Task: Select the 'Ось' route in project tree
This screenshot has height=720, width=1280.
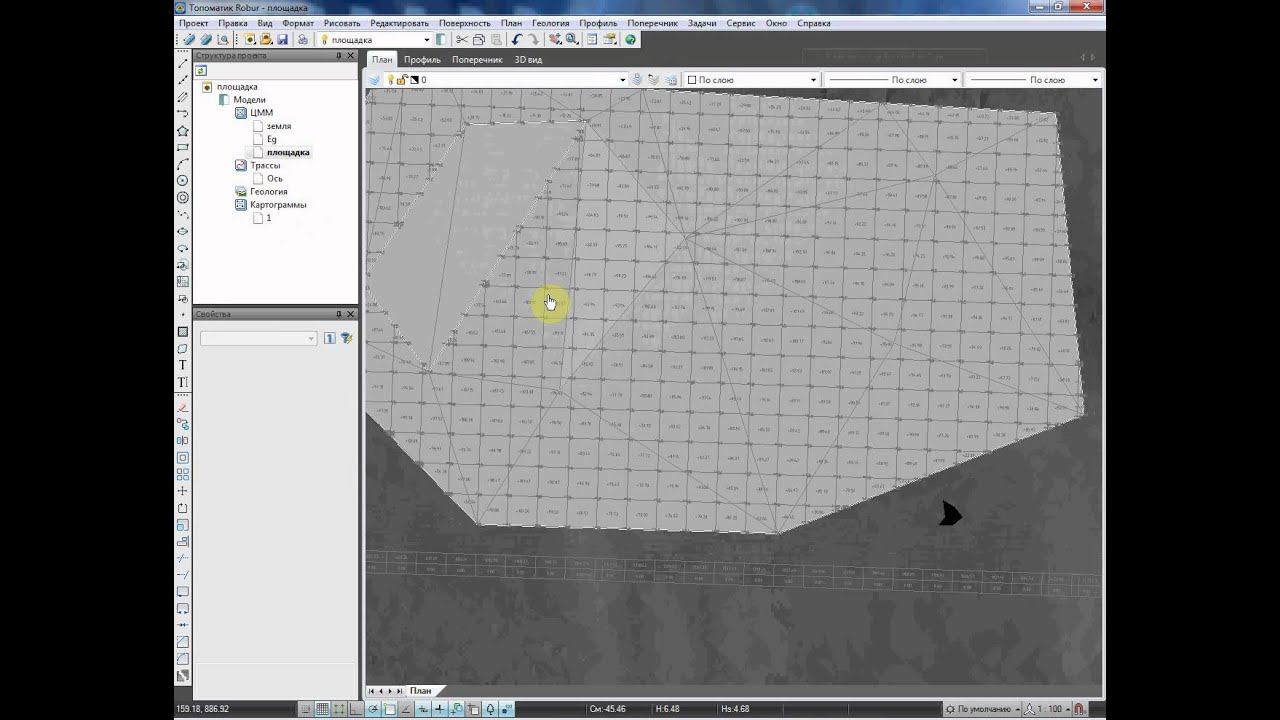Action: [x=274, y=178]
